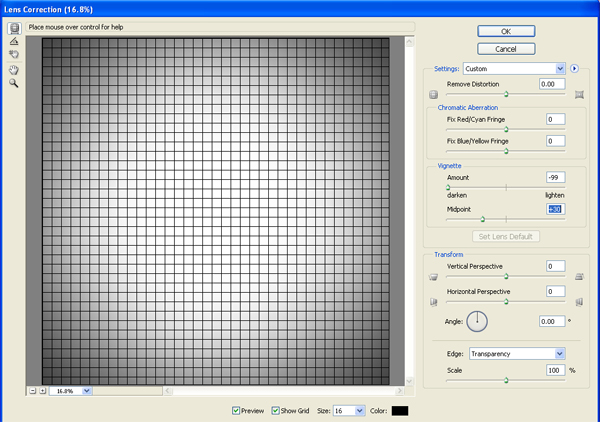Toggle the Preview checkbox
600x422 pixels.
pos(236,411)
